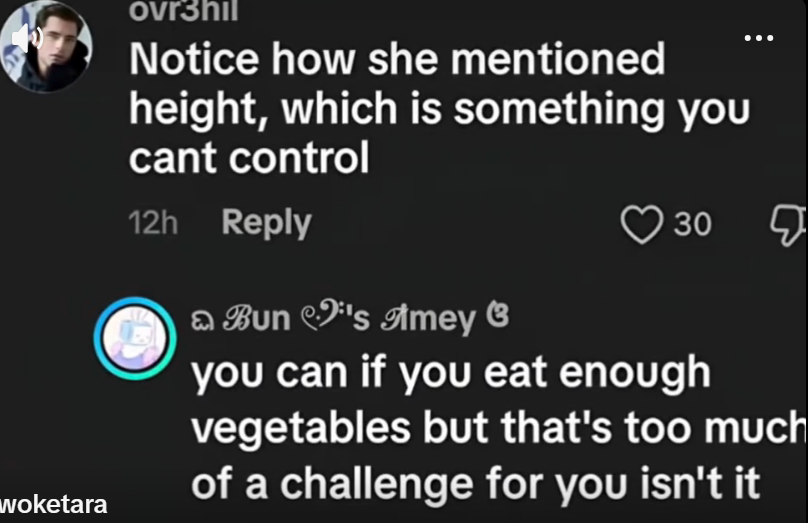
Task: Select the "cant control" text line
Action: pyautogui.click(x=249, y=158)
